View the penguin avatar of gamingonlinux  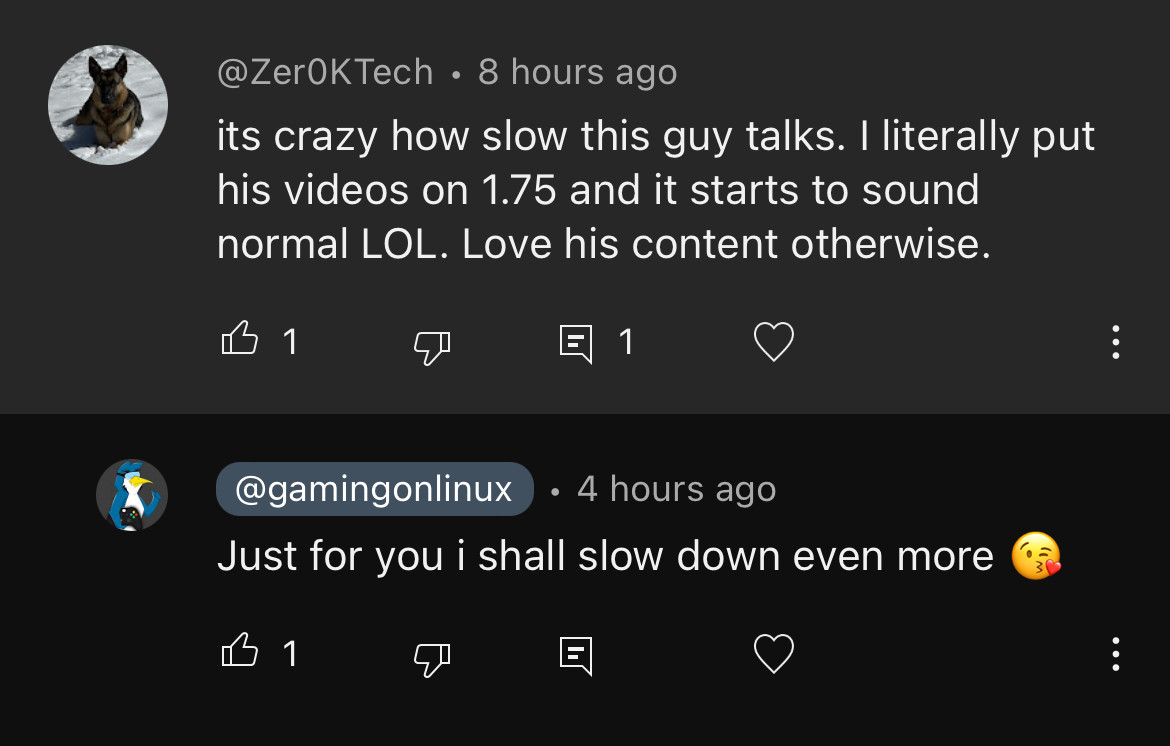click(x=131, y=495)
